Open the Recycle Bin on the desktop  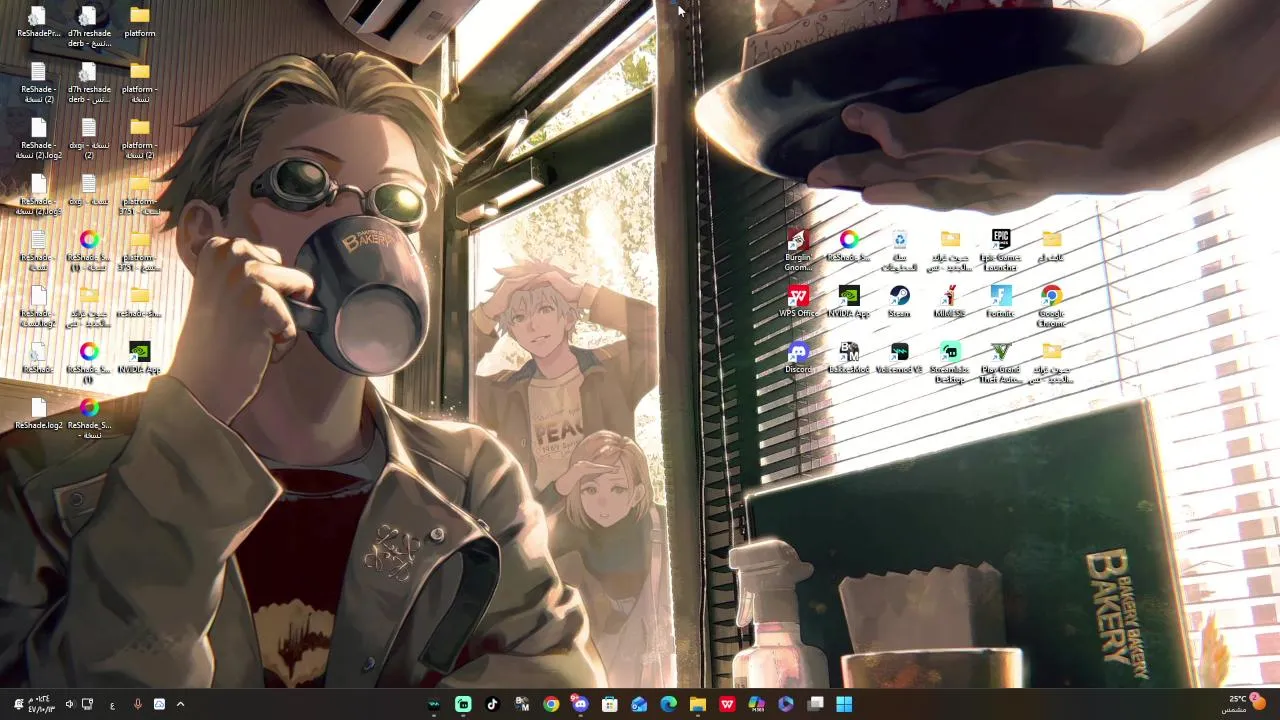(899, 250)
